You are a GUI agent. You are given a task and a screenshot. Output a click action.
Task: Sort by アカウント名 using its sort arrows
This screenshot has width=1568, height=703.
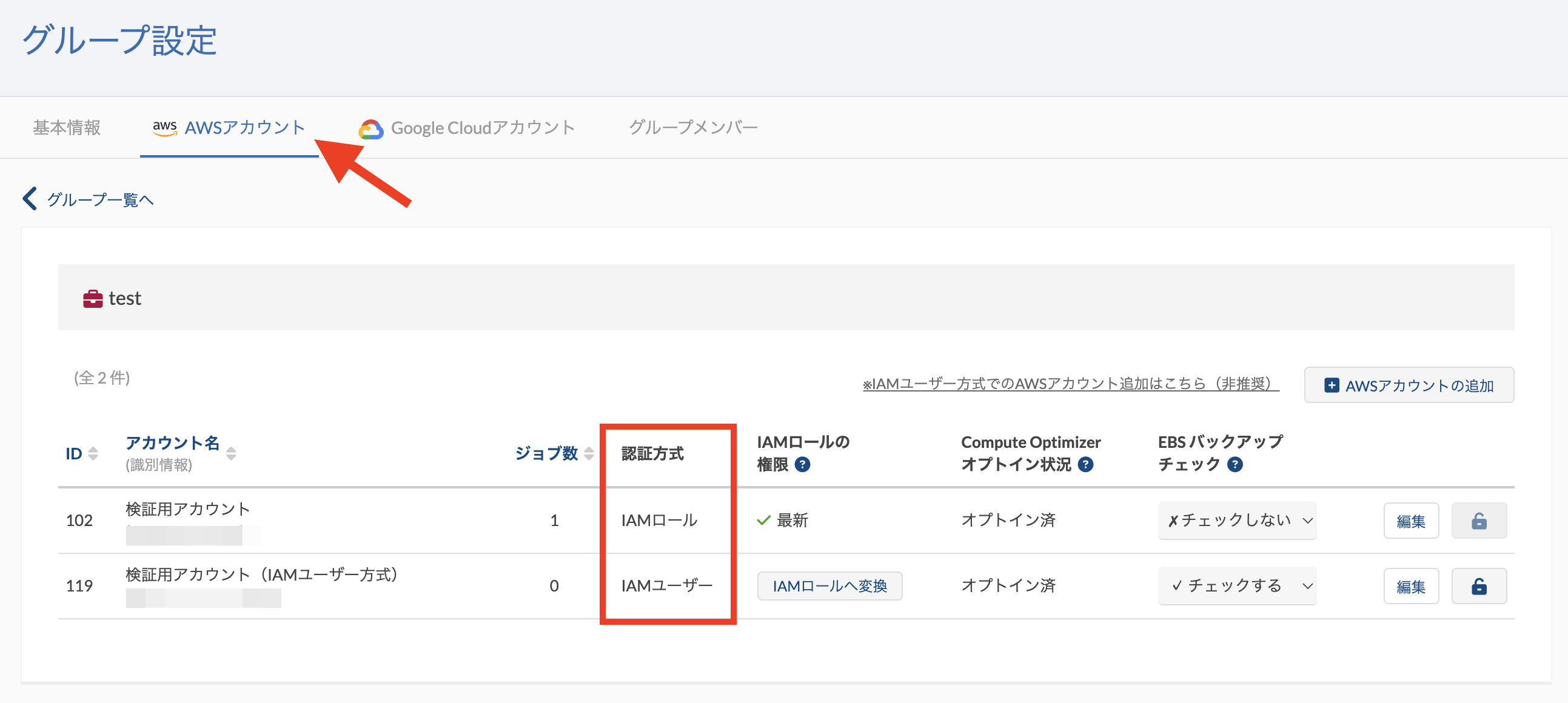[231, 454]
